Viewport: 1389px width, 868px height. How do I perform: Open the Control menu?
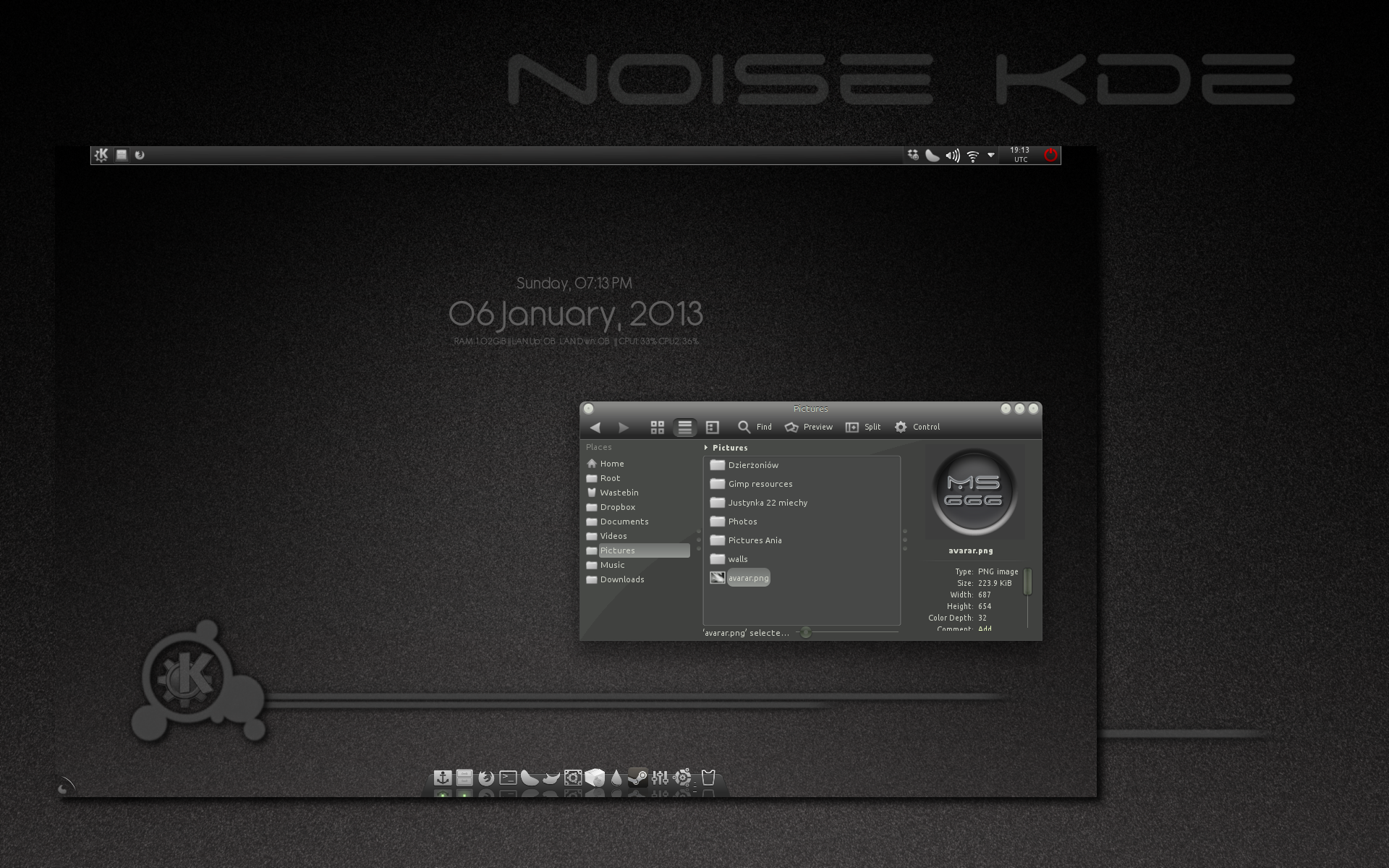(917, 427)
